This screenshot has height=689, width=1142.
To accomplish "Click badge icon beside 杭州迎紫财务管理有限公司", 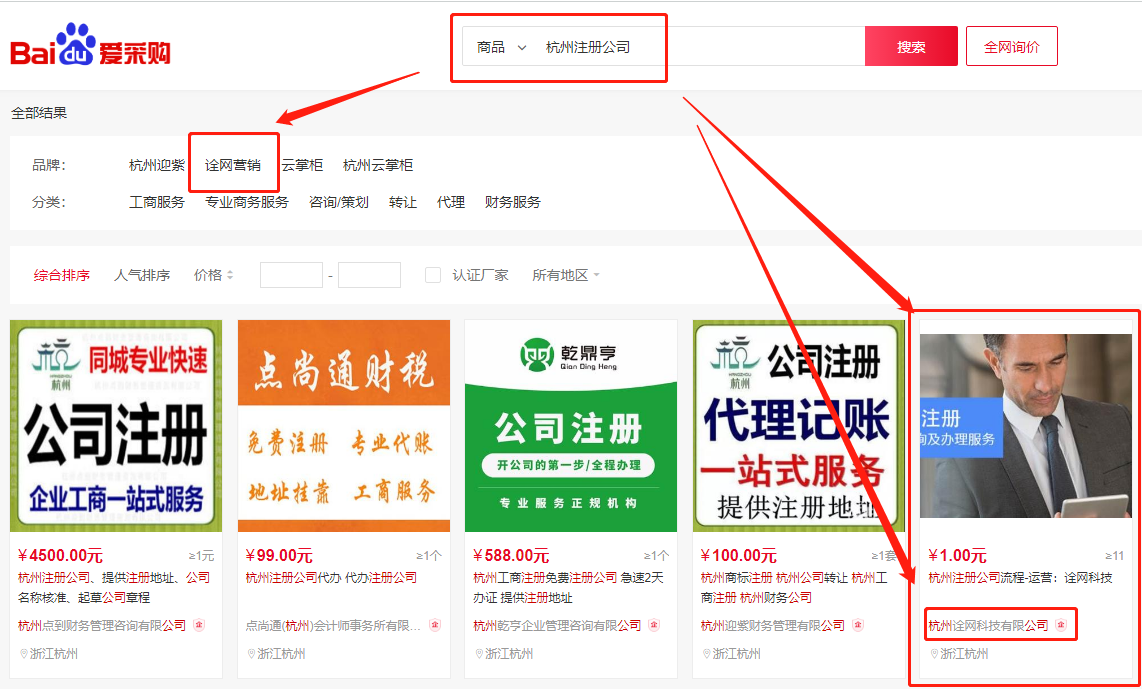I will point(858,626).
